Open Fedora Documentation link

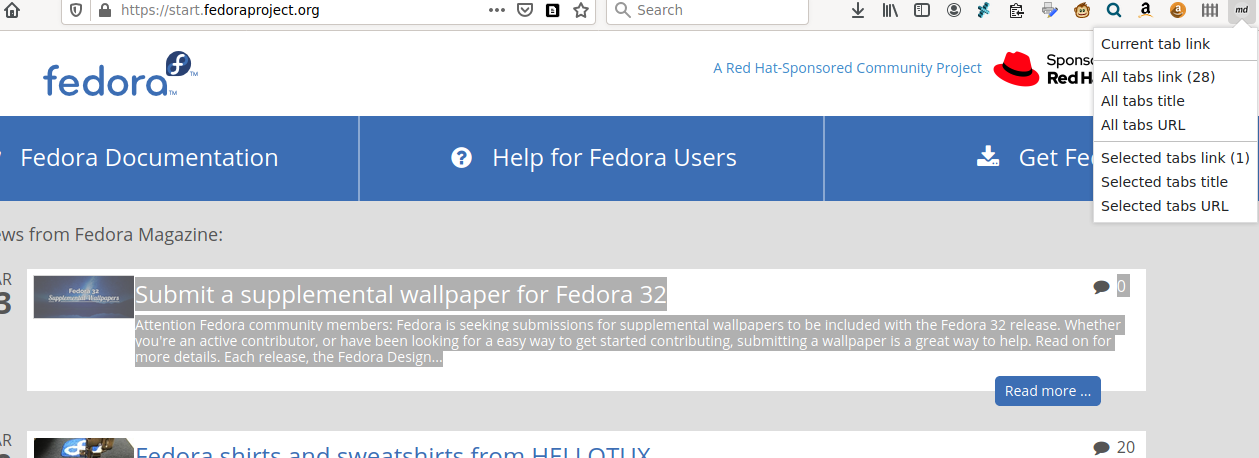(x=149, y=158)
